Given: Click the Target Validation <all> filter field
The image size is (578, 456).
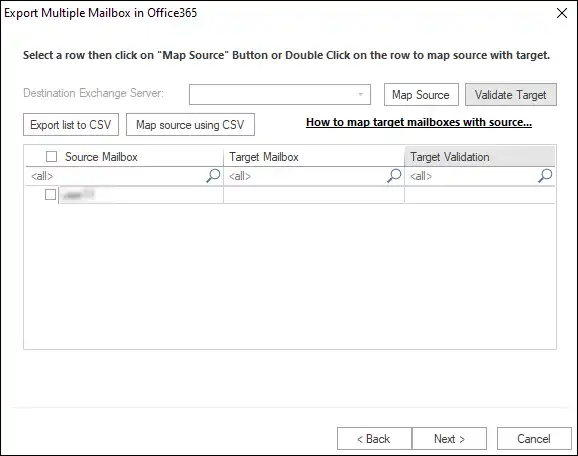Looking at the screenshot, I should point(472,176).
